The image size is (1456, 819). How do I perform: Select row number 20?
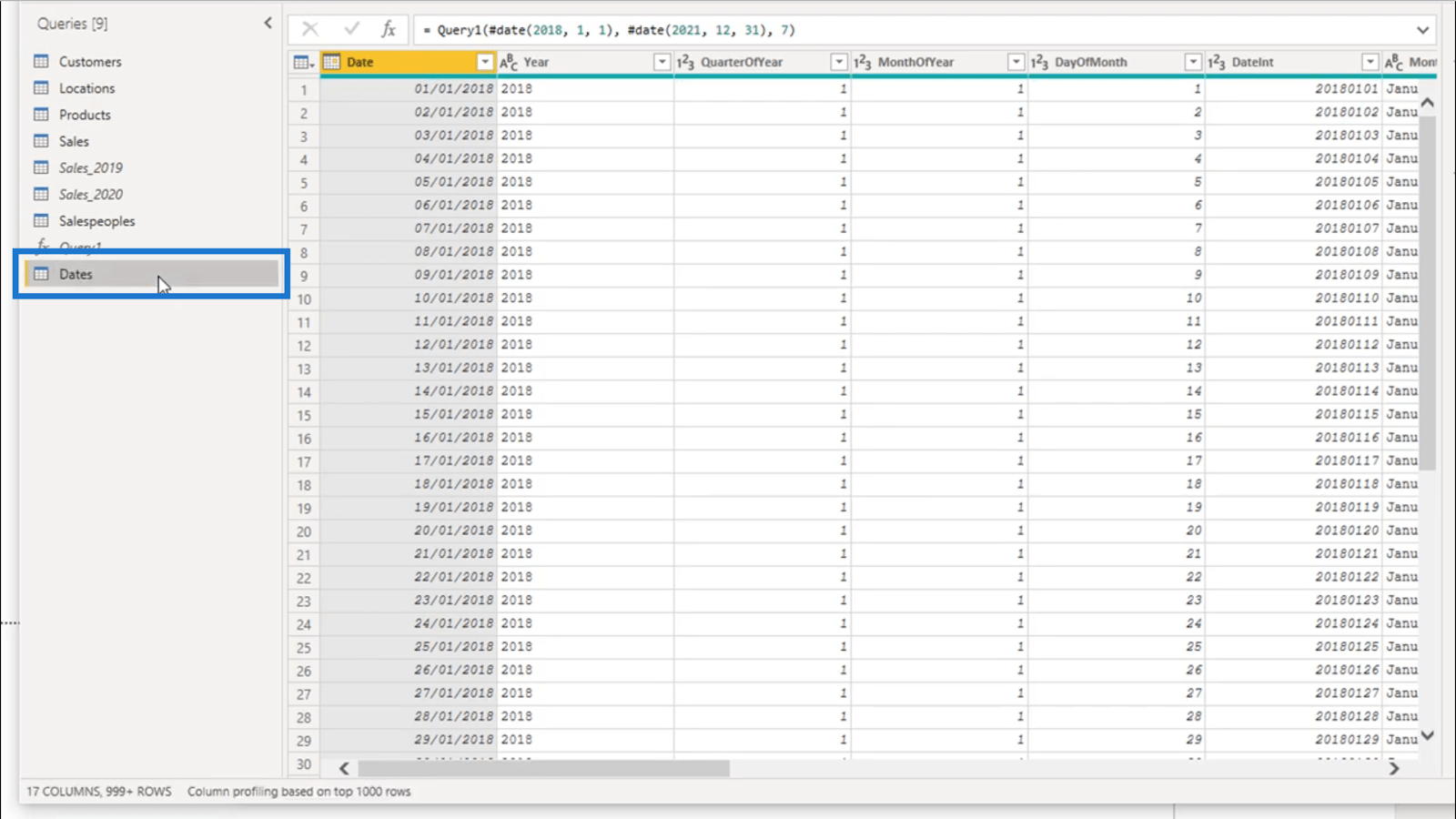pos(304,531)
